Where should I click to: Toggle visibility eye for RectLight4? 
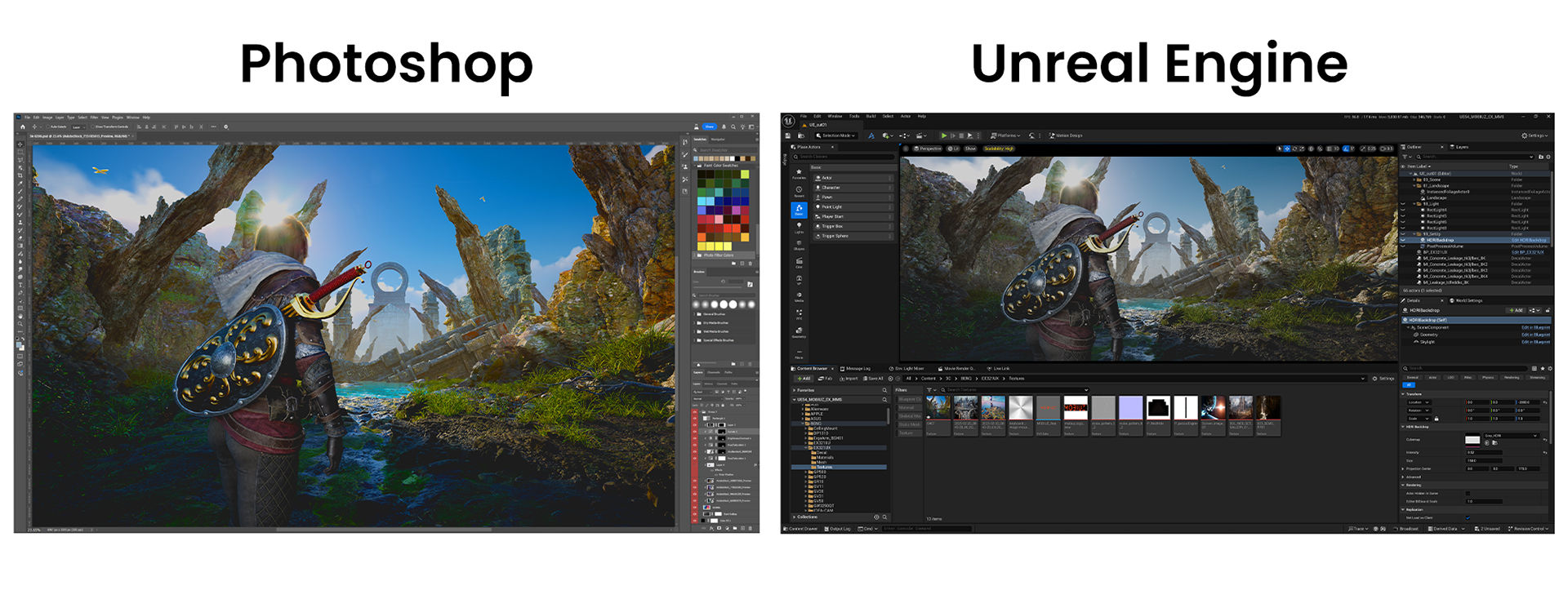(x=1402, y=210)
